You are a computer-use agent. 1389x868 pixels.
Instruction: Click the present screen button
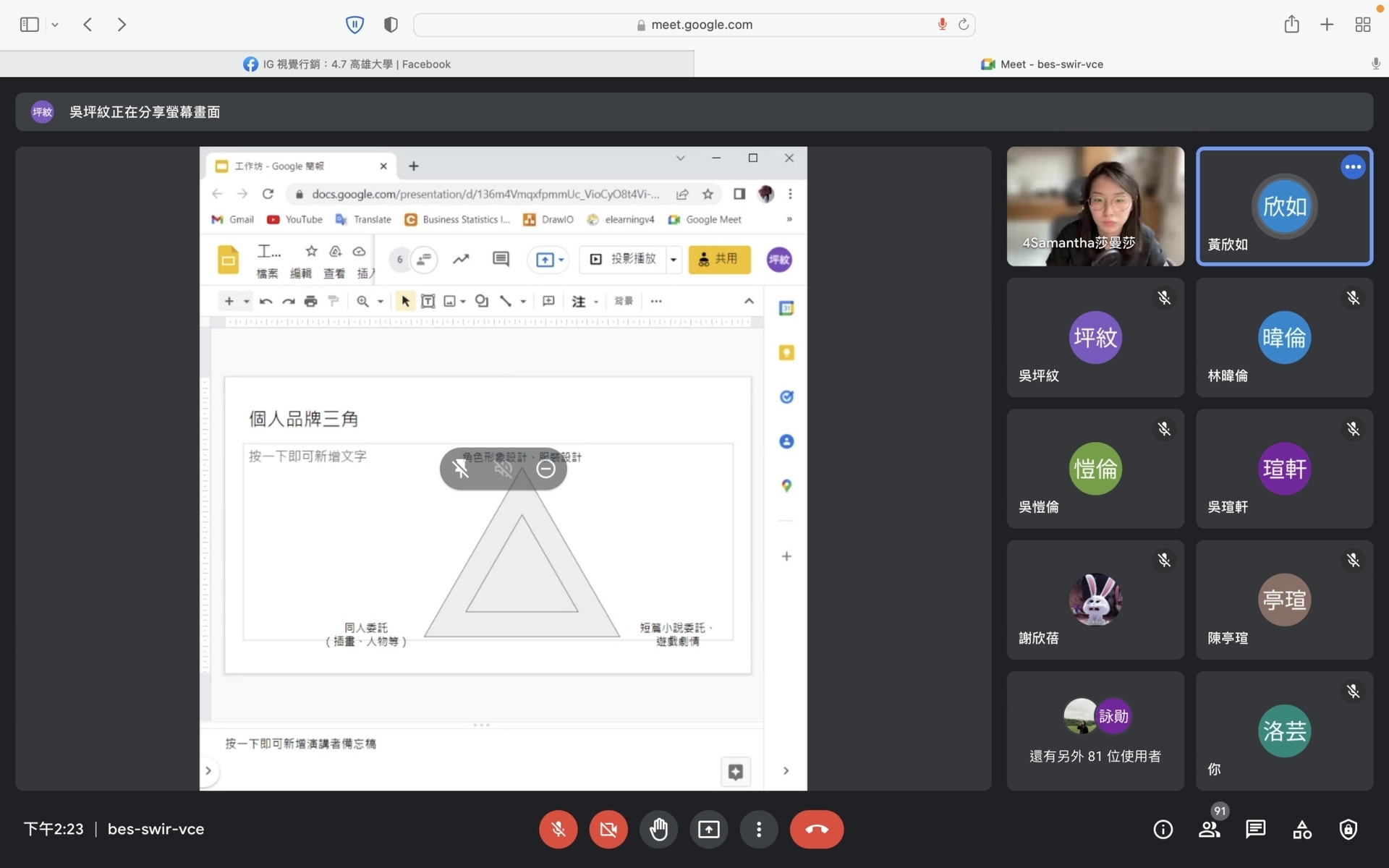pyautogui.click(x=708, y=829)
